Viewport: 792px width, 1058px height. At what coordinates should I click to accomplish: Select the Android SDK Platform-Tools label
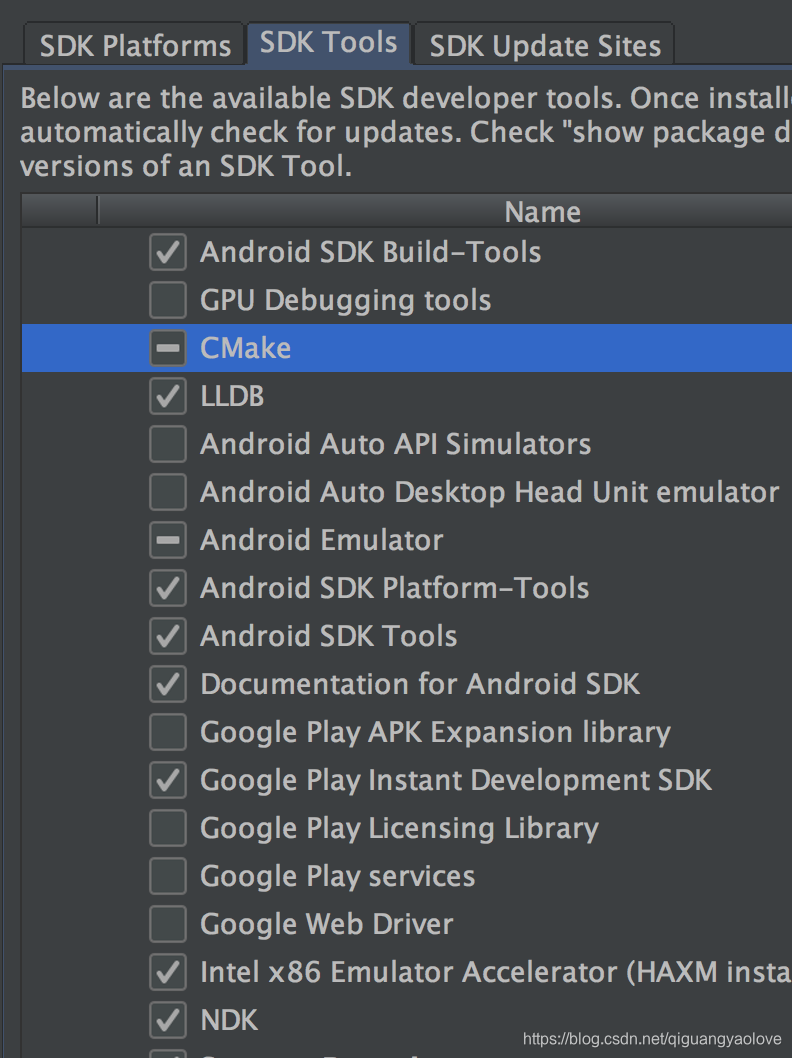click(x=395, y=588)
